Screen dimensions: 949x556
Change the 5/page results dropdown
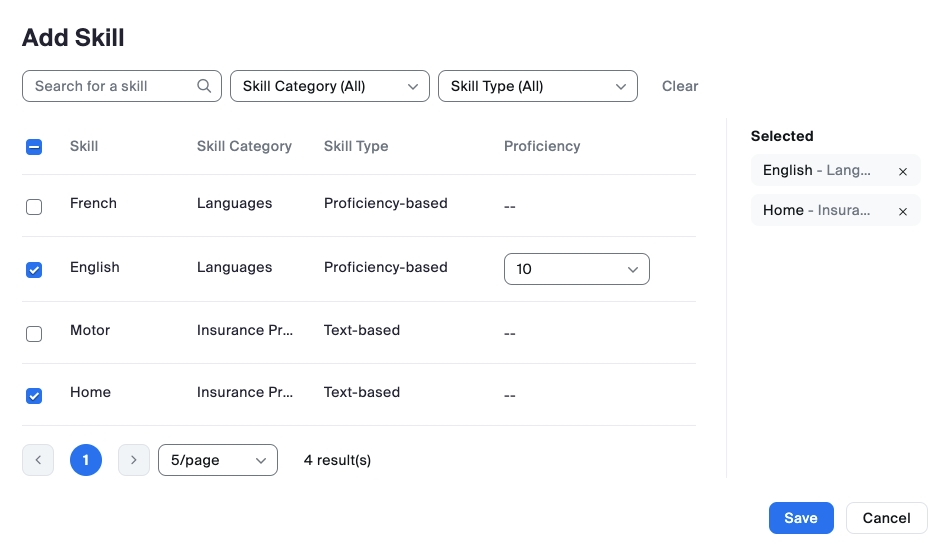218,460
